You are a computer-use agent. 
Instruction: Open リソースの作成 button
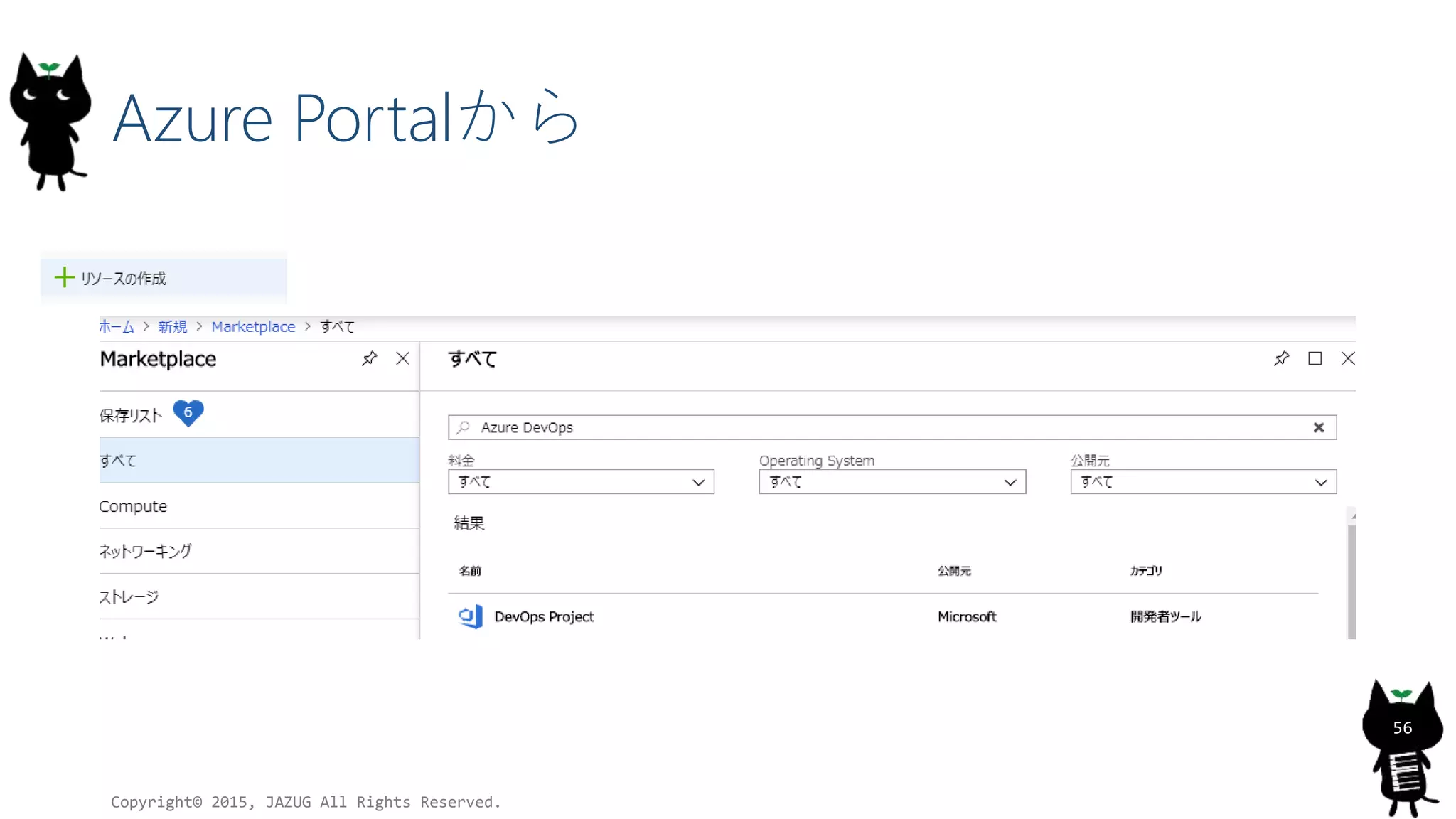tap(164, 278)
